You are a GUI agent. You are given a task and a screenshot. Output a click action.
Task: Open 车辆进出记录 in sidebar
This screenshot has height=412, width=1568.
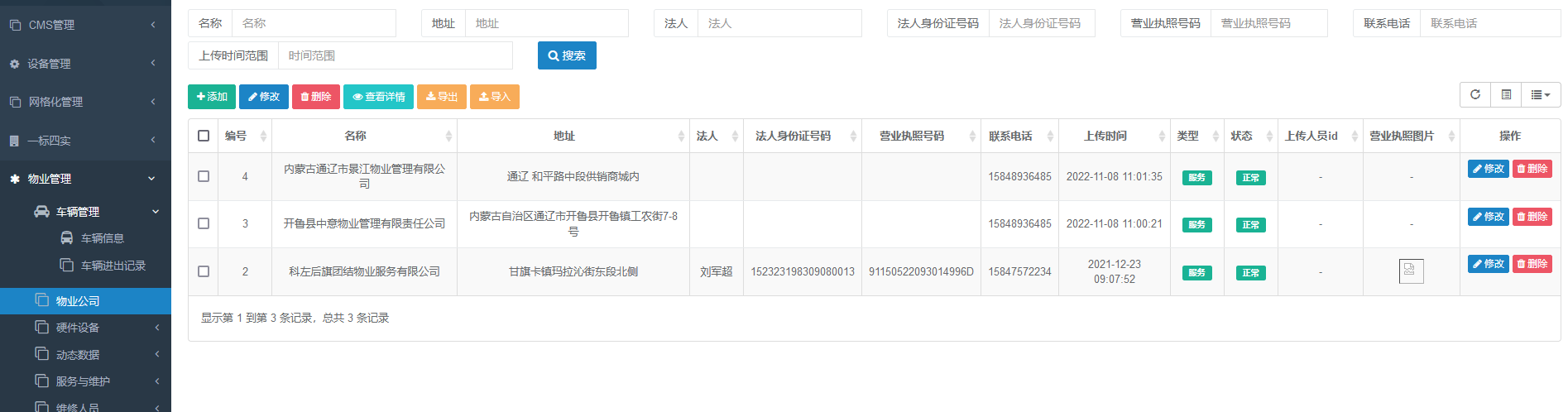point(113,266)
